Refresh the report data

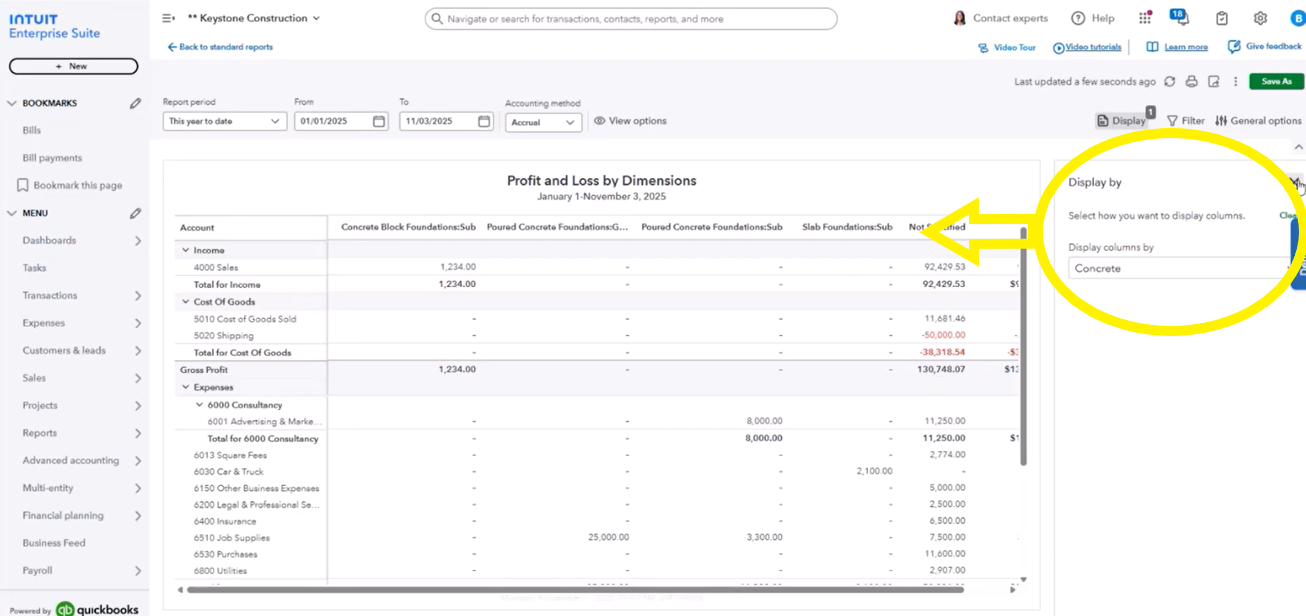tap(1169, 82)
